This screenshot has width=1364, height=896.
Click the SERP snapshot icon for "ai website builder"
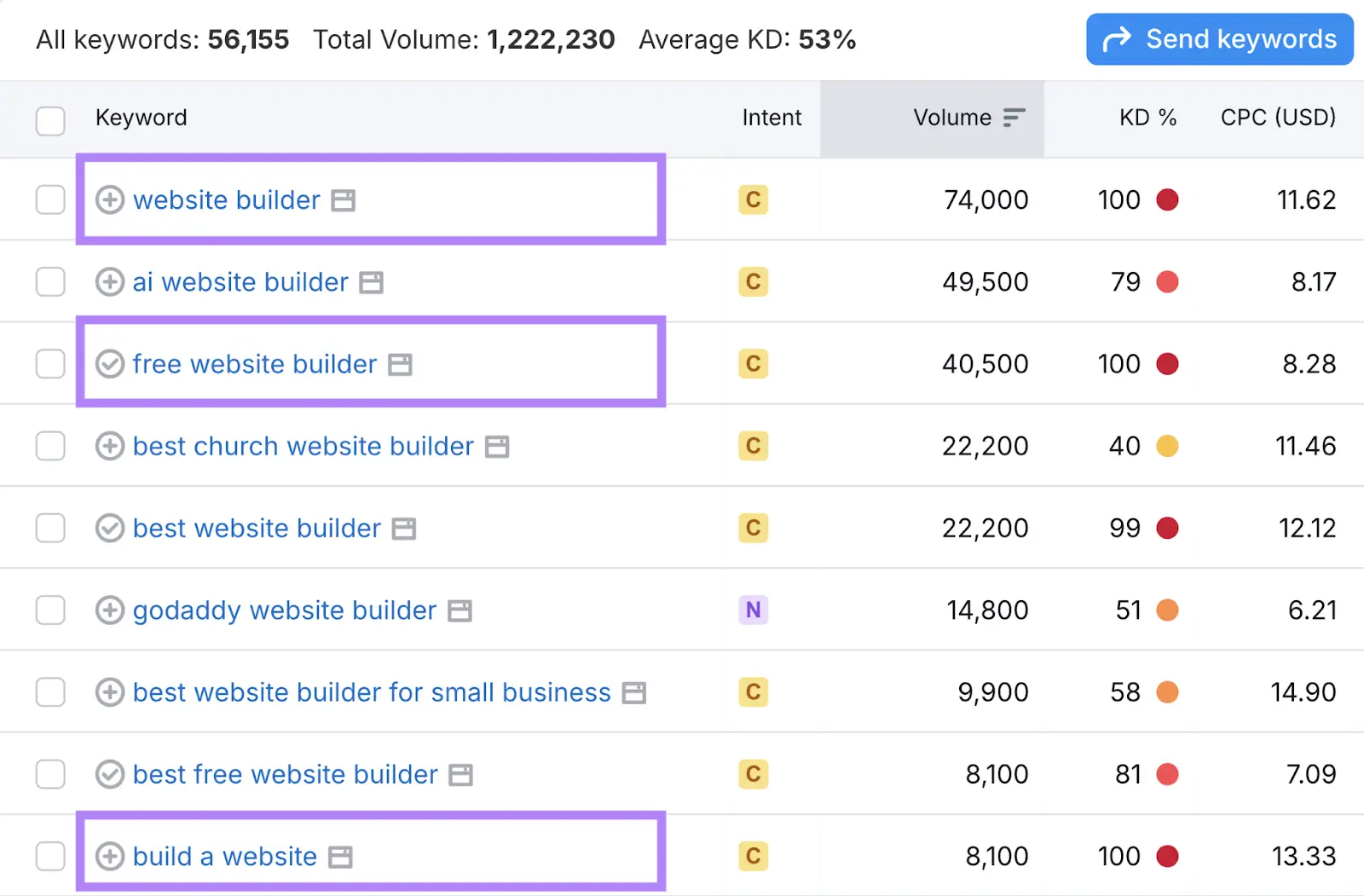(371, 281)
